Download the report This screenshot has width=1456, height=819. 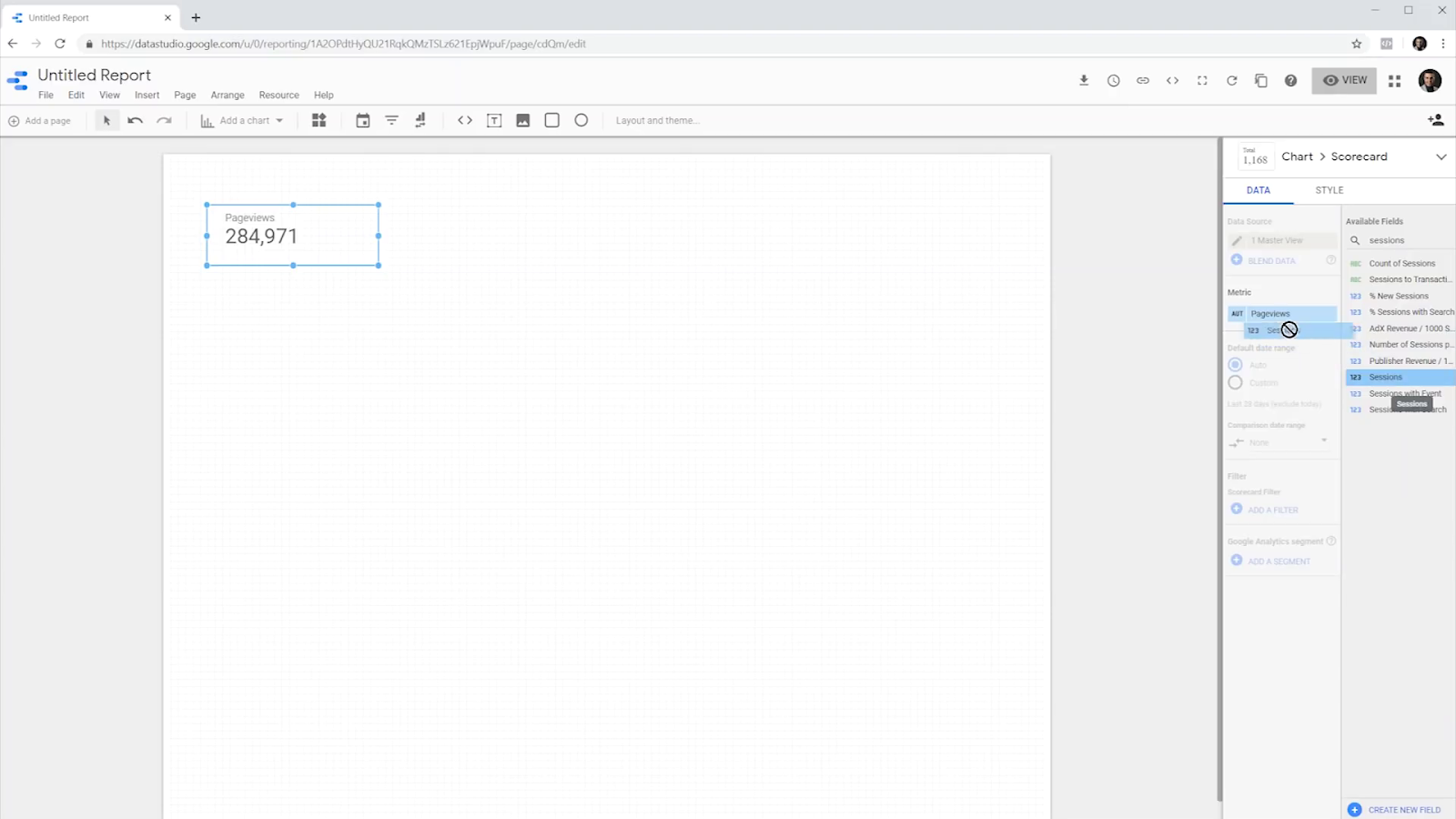(x=1084, y=80)
